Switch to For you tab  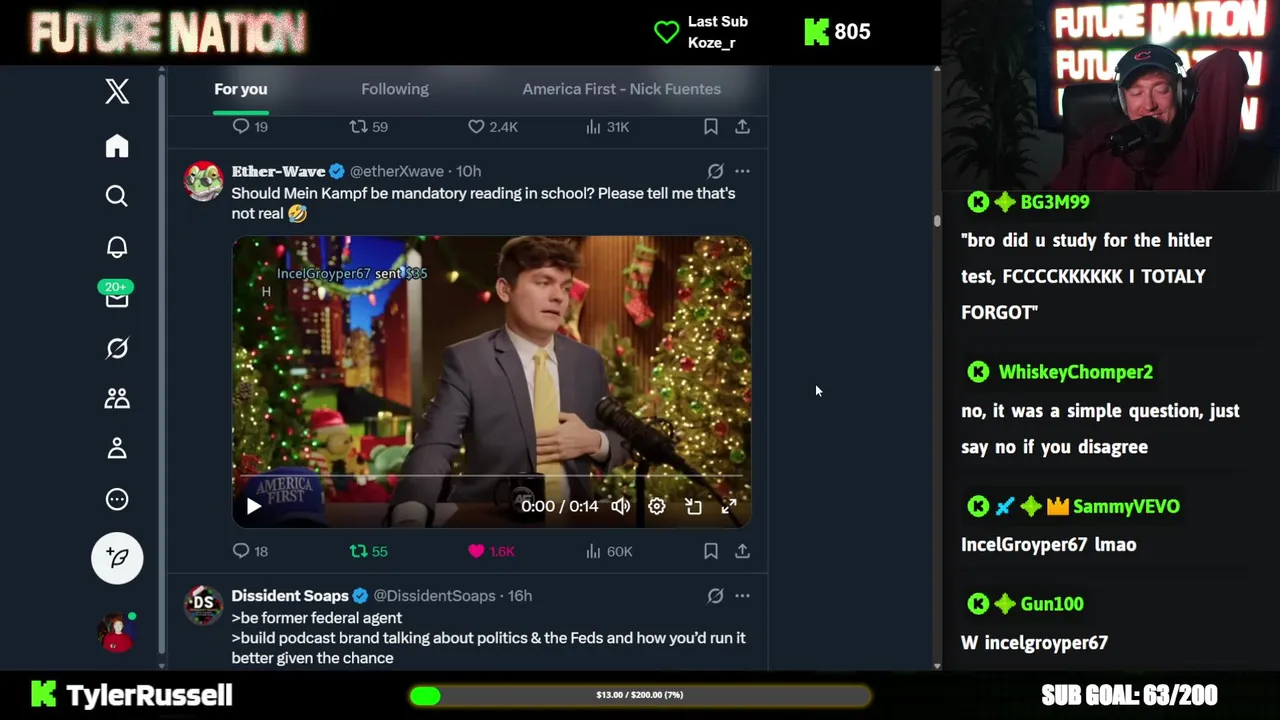(x=241, y=89)
